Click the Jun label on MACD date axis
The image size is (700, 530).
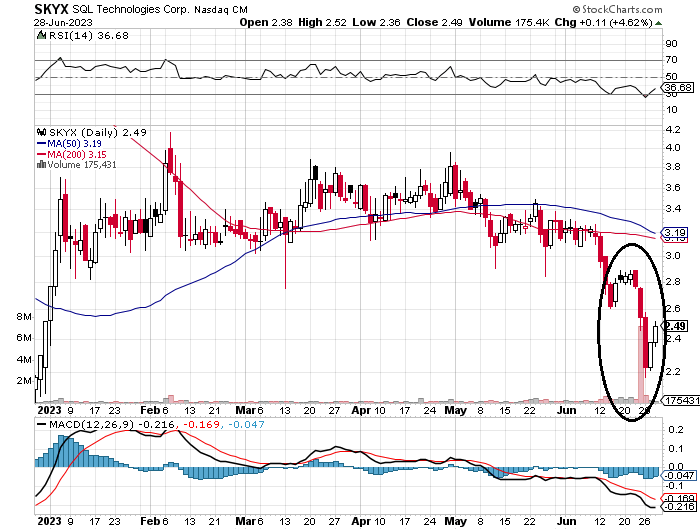click(x=567, y=522)
